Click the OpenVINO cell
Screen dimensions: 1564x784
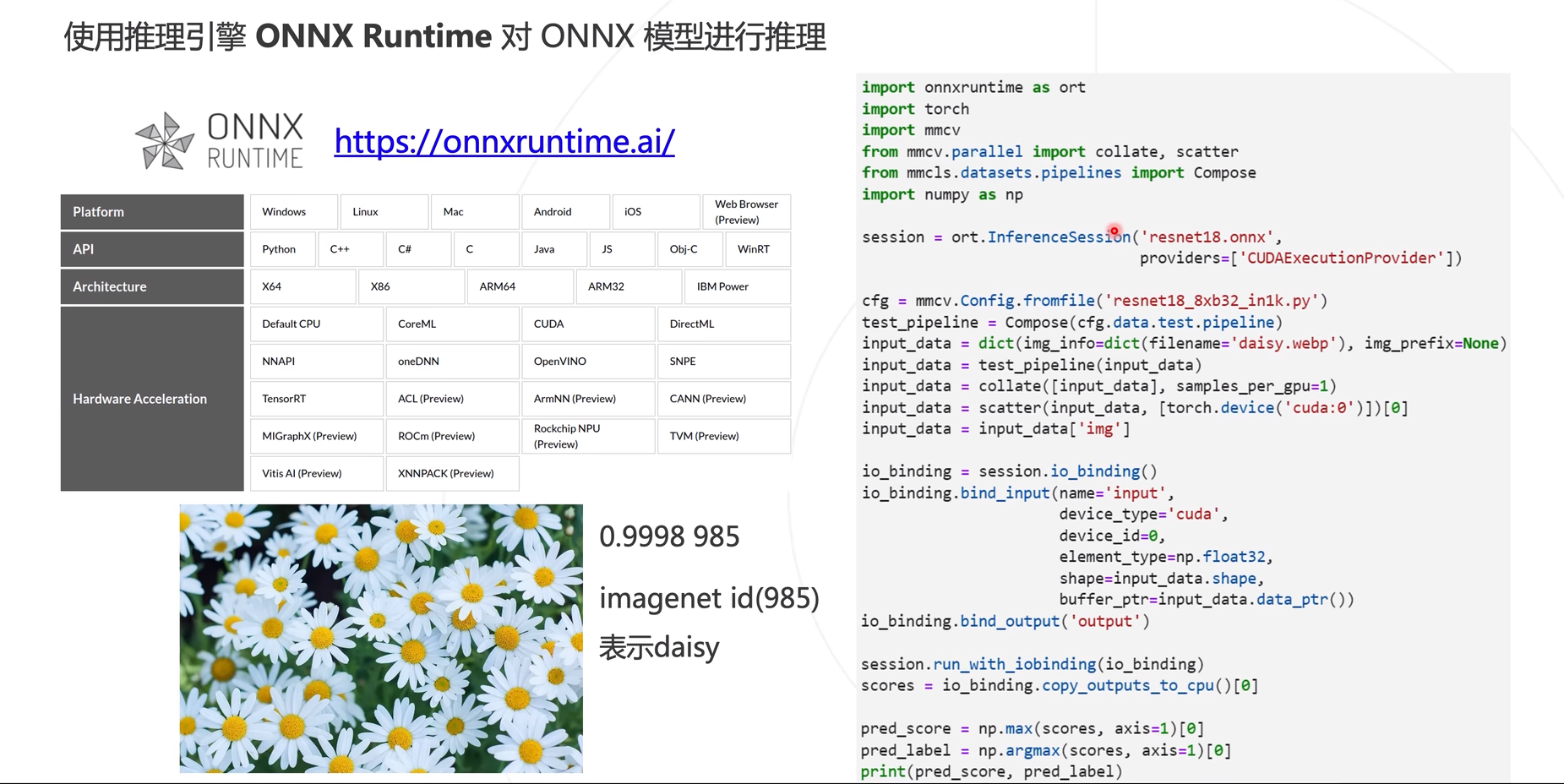click(588, 362)
